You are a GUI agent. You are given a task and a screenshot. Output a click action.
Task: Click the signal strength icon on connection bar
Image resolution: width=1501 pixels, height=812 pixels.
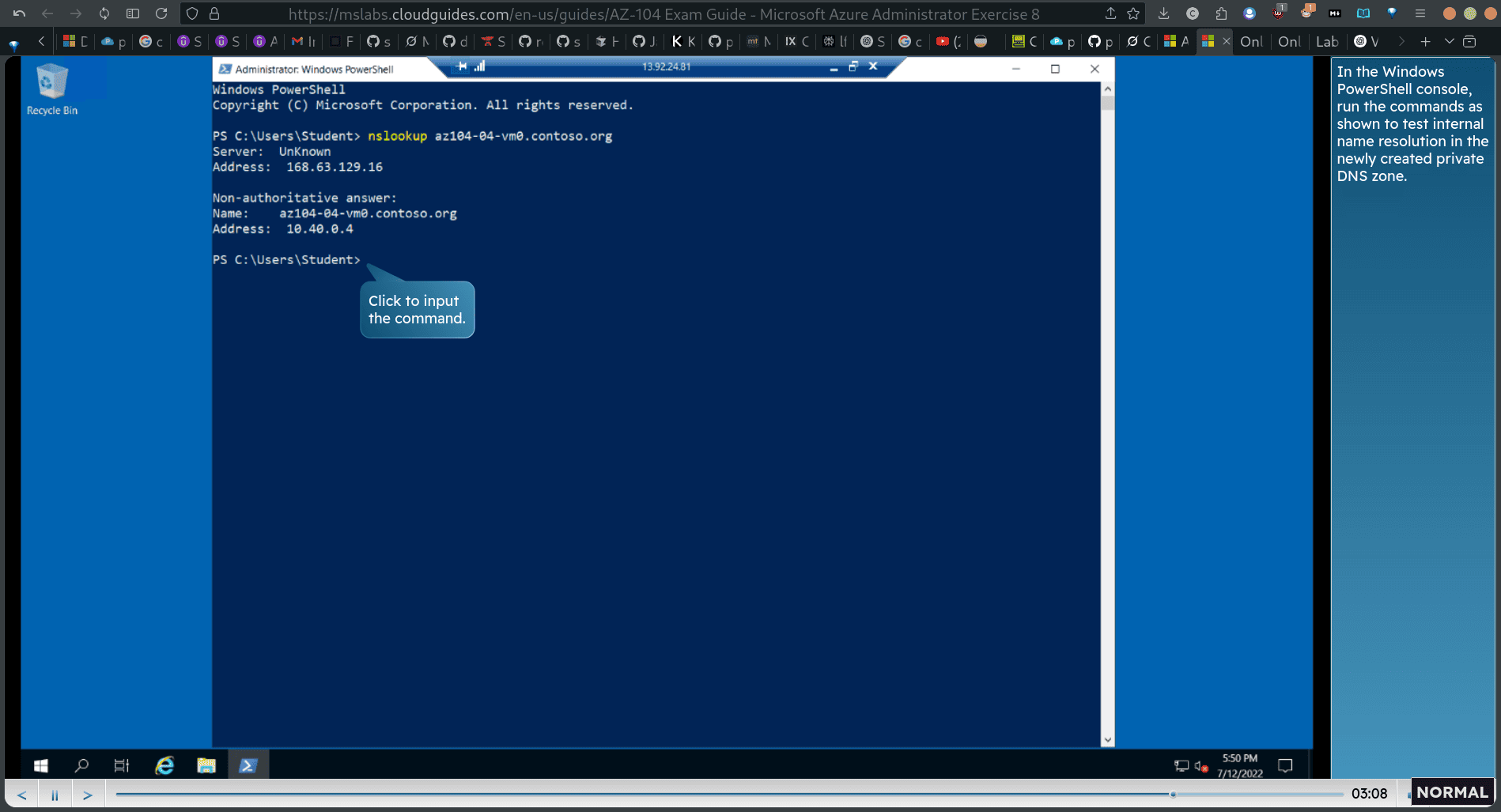click(x=479, y=66)
